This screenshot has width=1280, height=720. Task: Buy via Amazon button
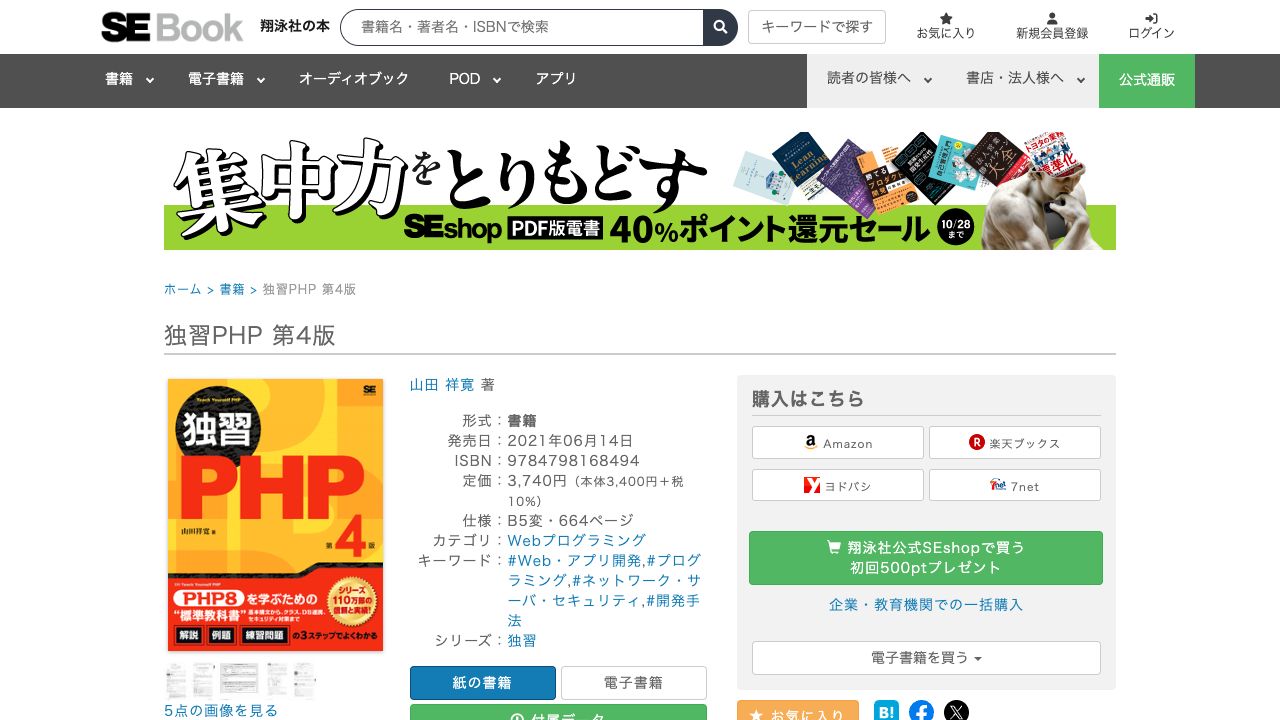click(838, 443)
